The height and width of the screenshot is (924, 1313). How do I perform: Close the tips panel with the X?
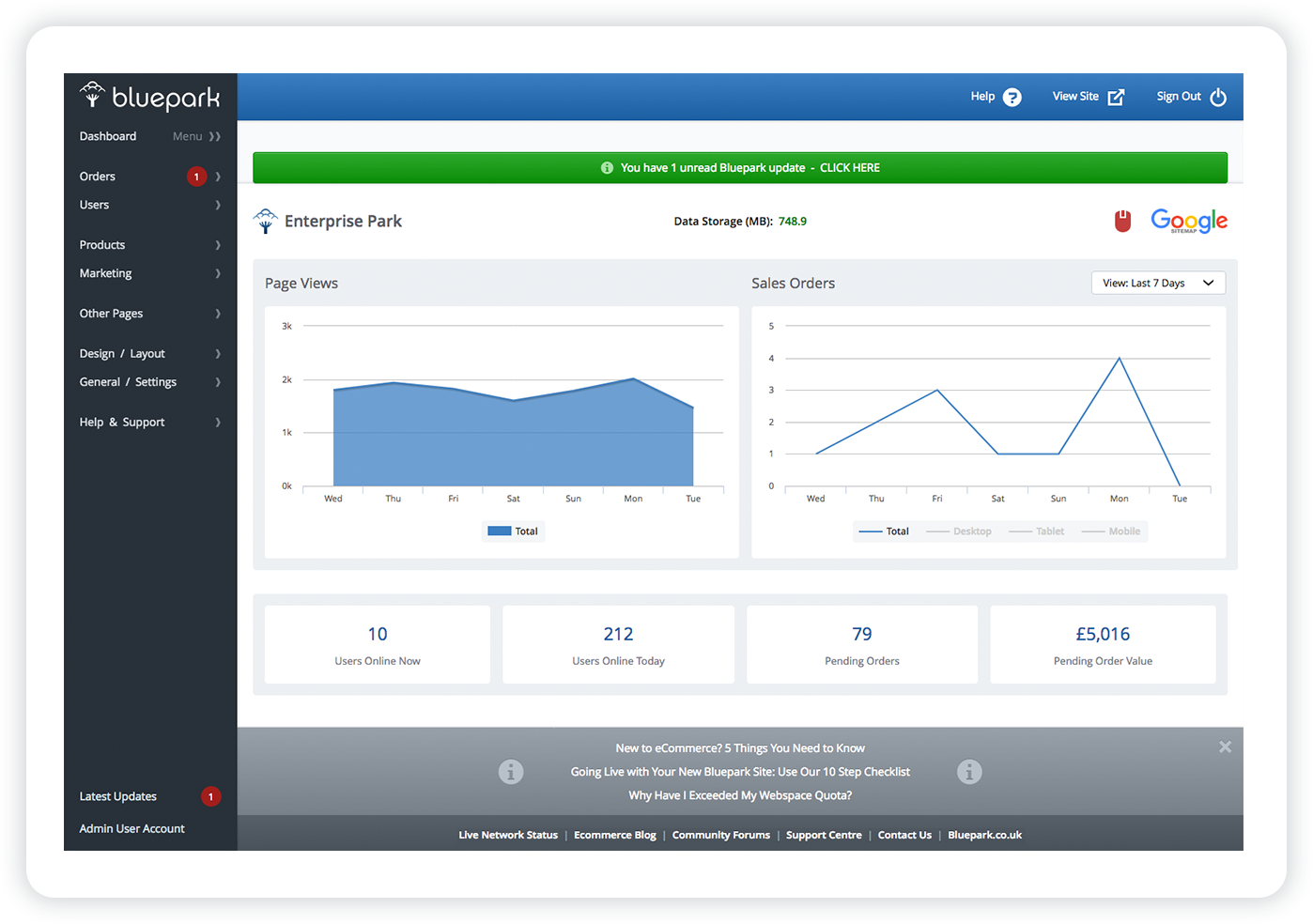[x=1225, y=747]
